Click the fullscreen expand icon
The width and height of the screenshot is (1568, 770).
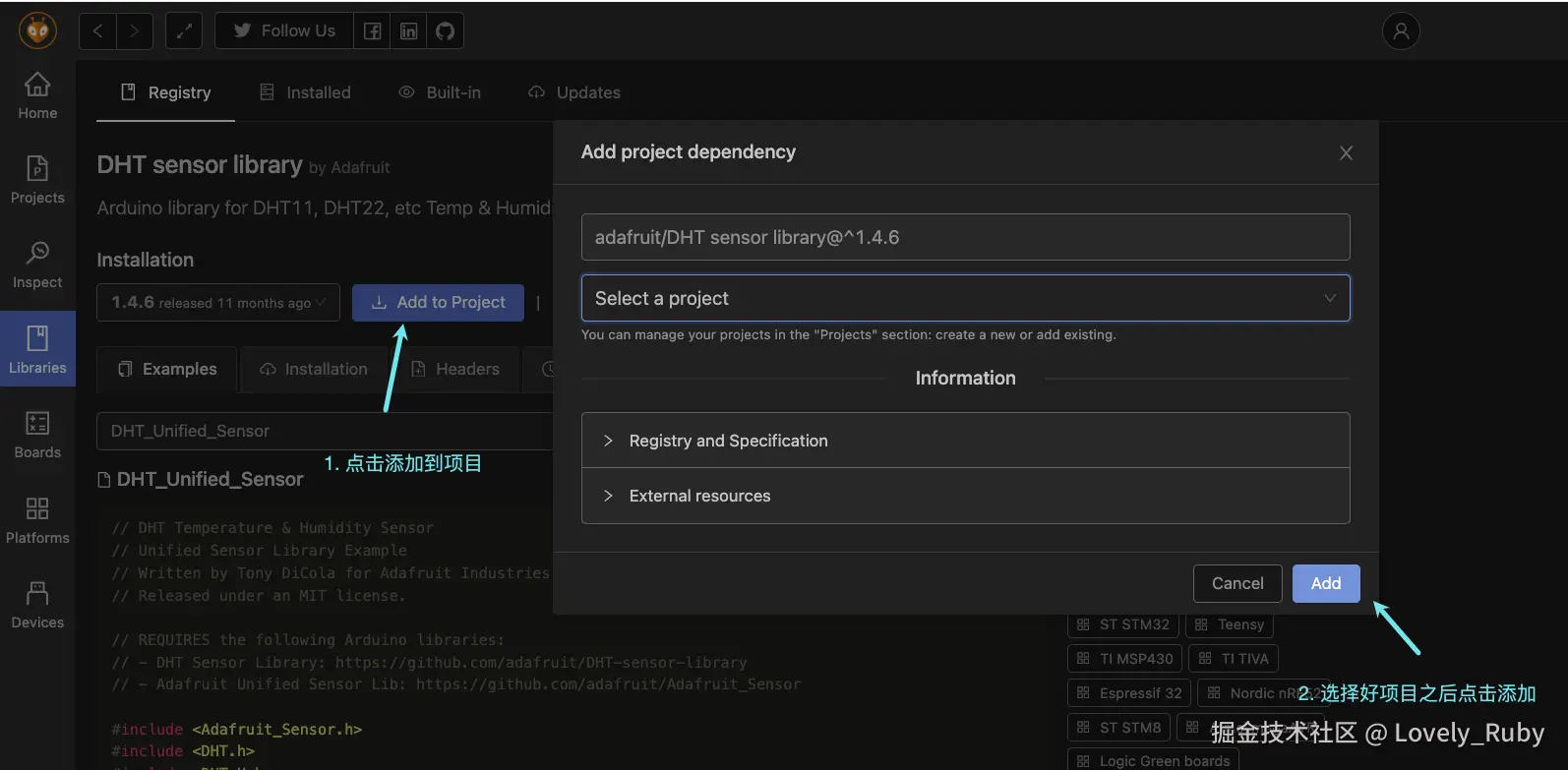(184, 31)
